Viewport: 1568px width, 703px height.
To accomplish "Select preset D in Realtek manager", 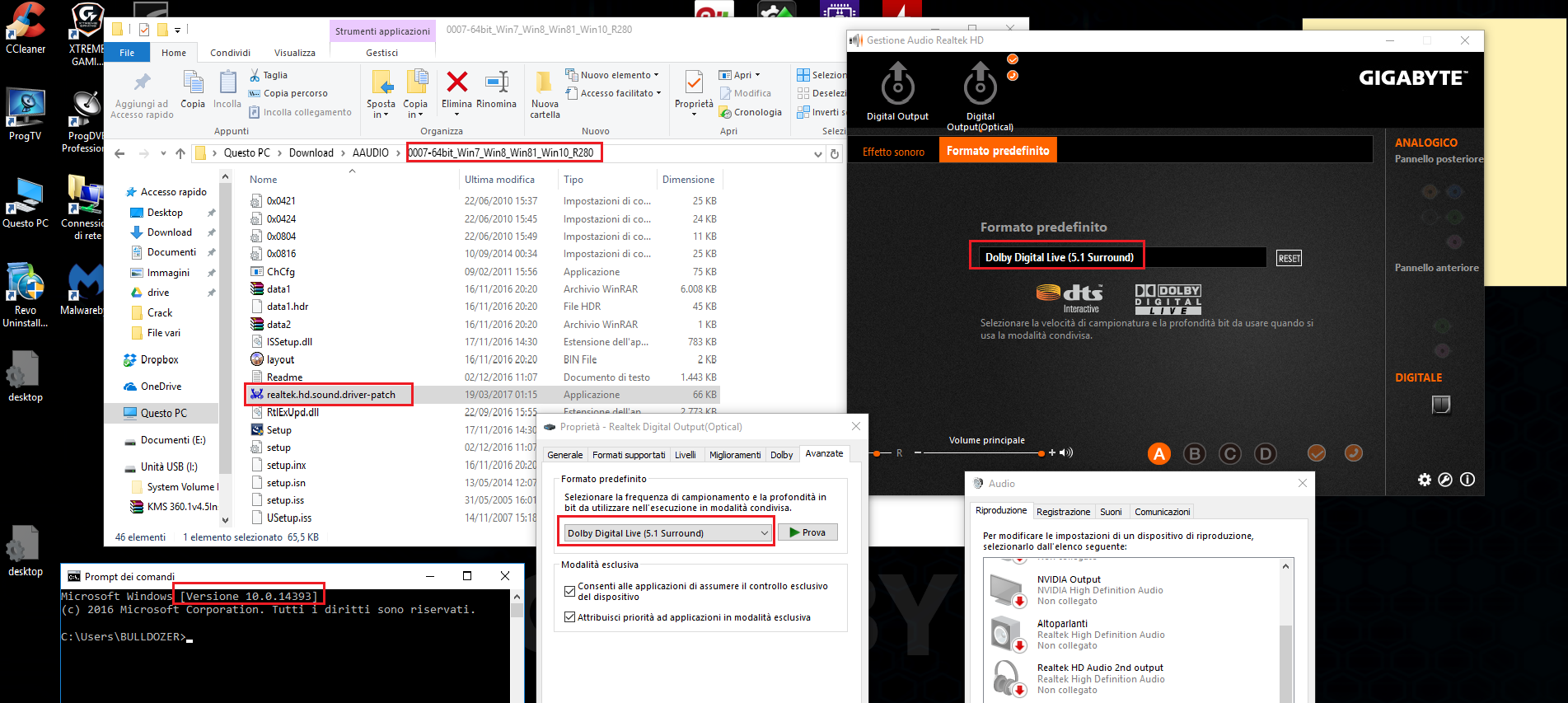I will pyautogui.click(x=1266, y=453).
